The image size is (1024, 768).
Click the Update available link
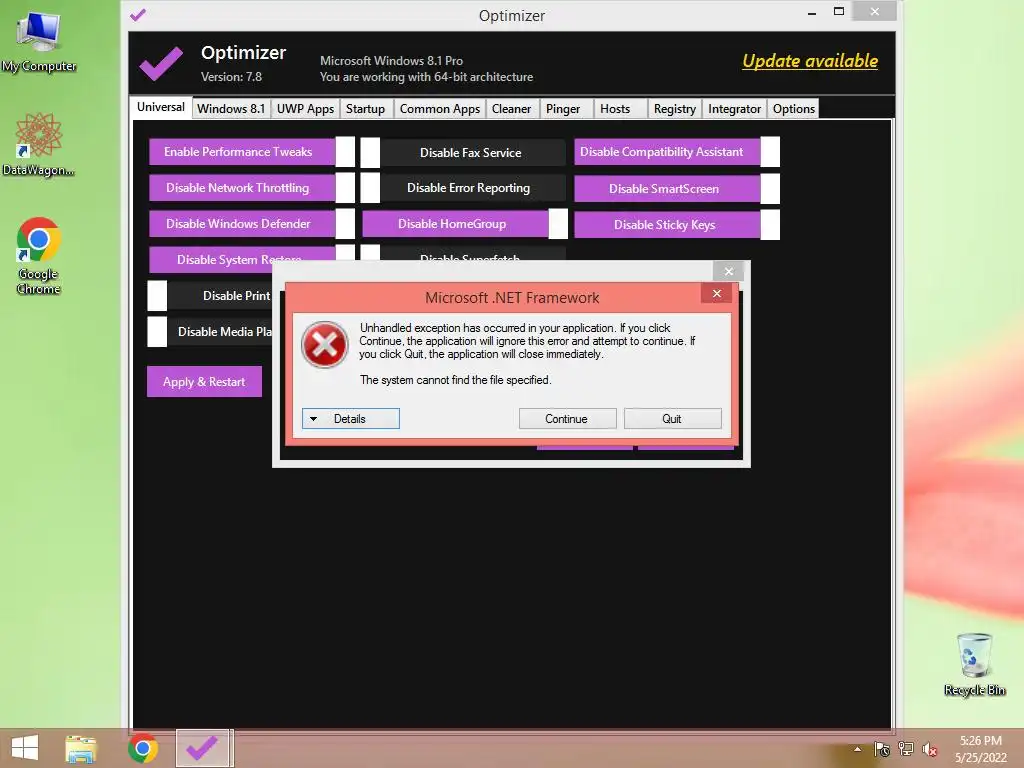[x=810, y=61]
